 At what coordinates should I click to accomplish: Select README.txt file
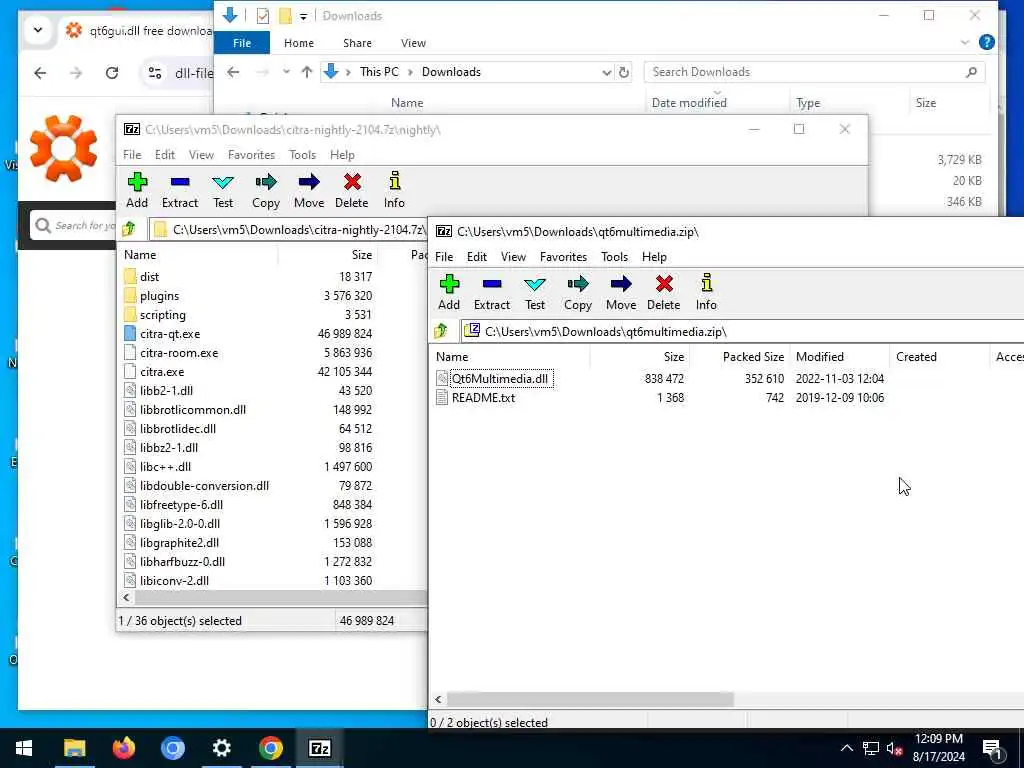coord(483,398)
